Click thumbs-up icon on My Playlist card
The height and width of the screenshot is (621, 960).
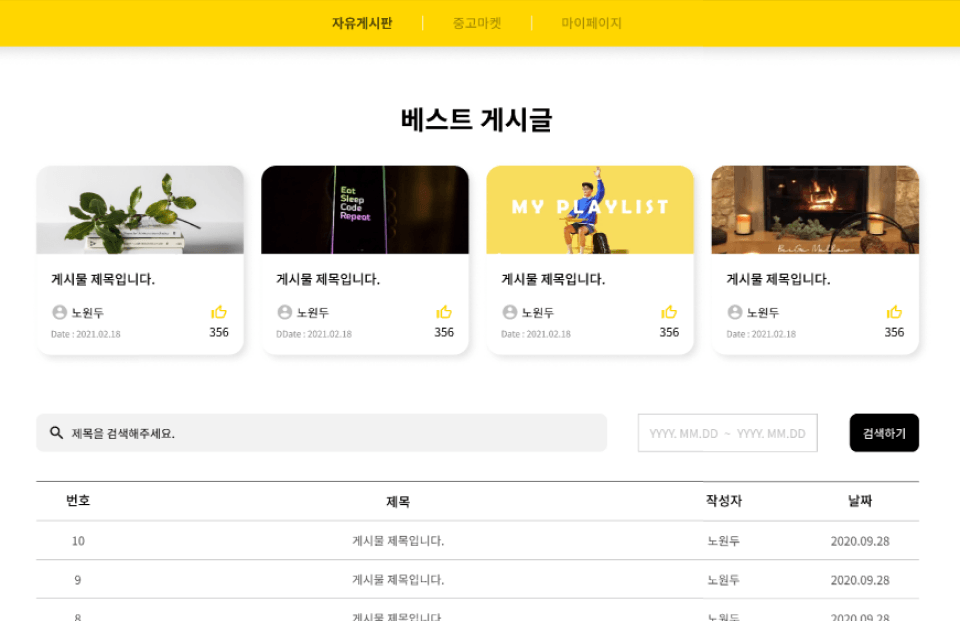(669, 312)
